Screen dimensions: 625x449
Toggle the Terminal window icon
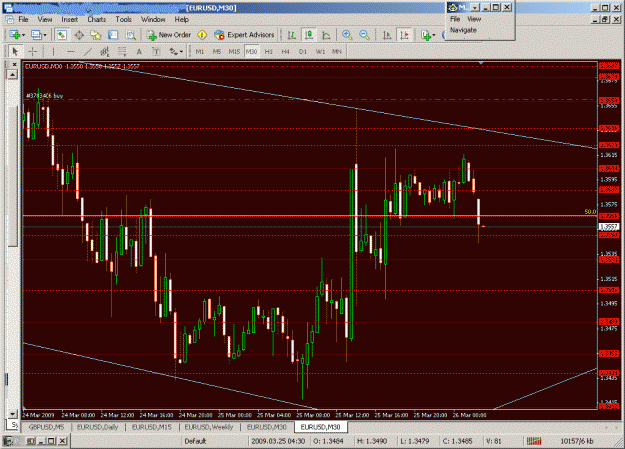point(113,35)
